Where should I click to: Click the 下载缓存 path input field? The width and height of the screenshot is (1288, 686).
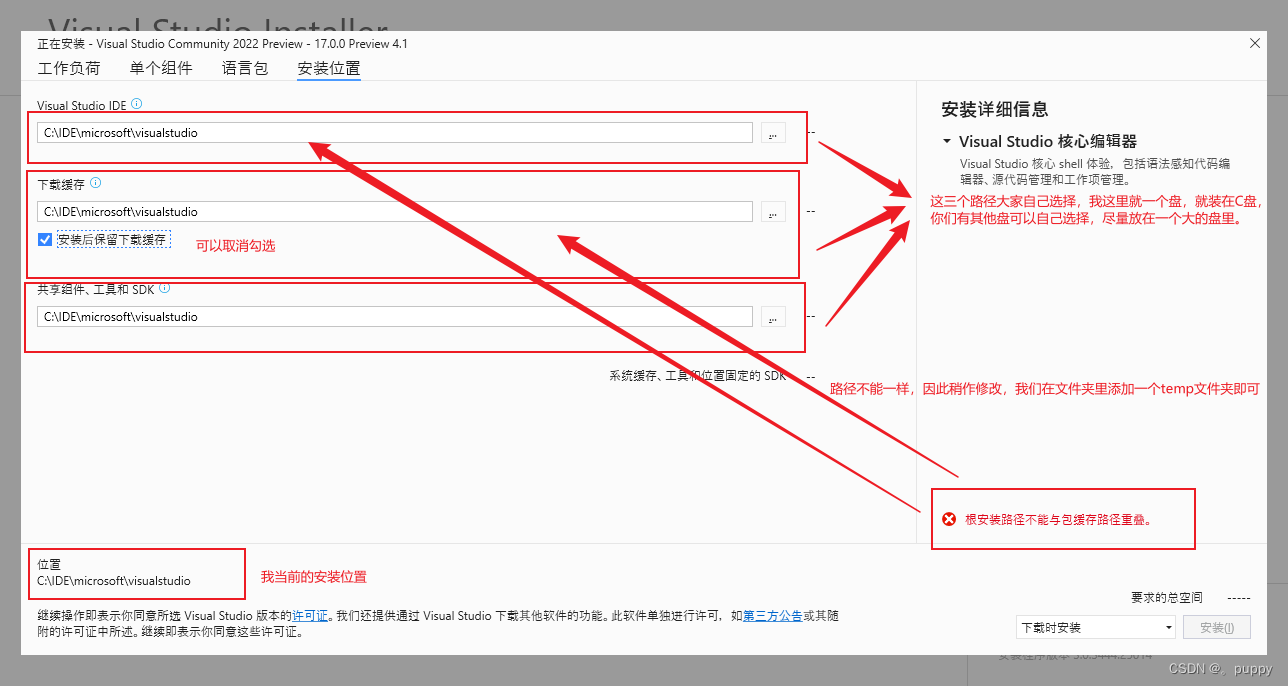[x=395, y=211]
